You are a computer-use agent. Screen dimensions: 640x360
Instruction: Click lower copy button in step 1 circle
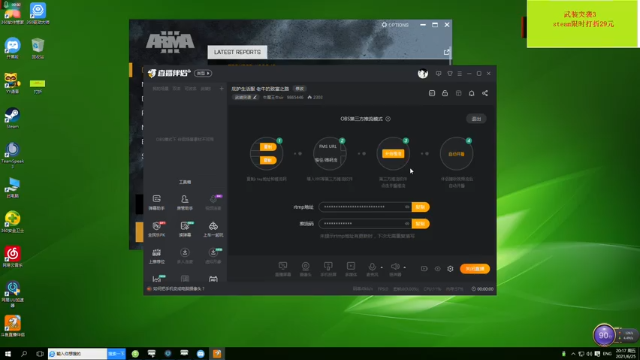coord(268,160)
